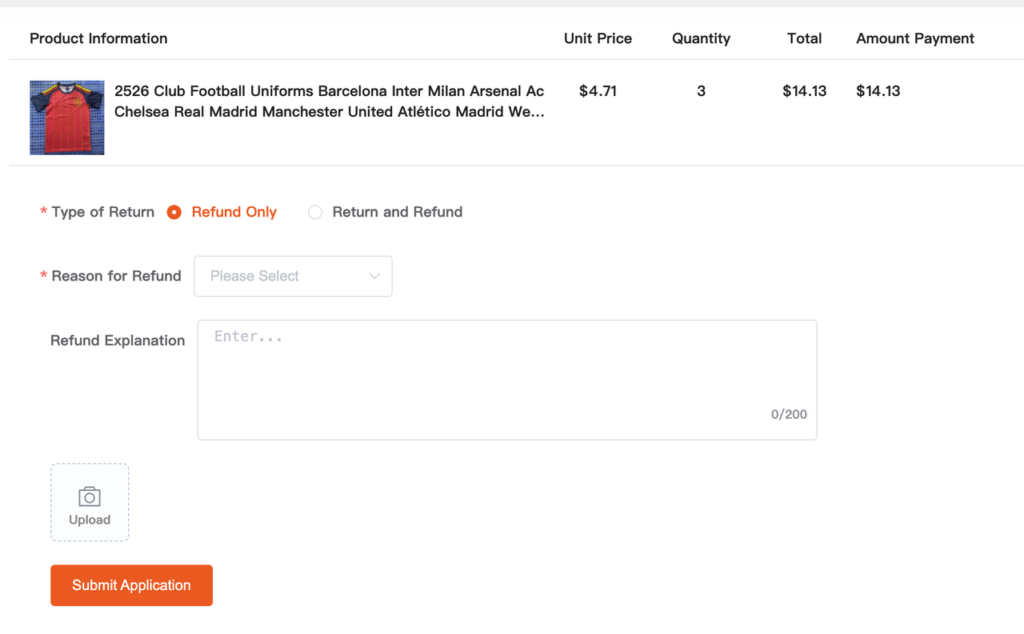Click the Quantity column header
This screenshot has width=1024, height=634.
(701, 39)
